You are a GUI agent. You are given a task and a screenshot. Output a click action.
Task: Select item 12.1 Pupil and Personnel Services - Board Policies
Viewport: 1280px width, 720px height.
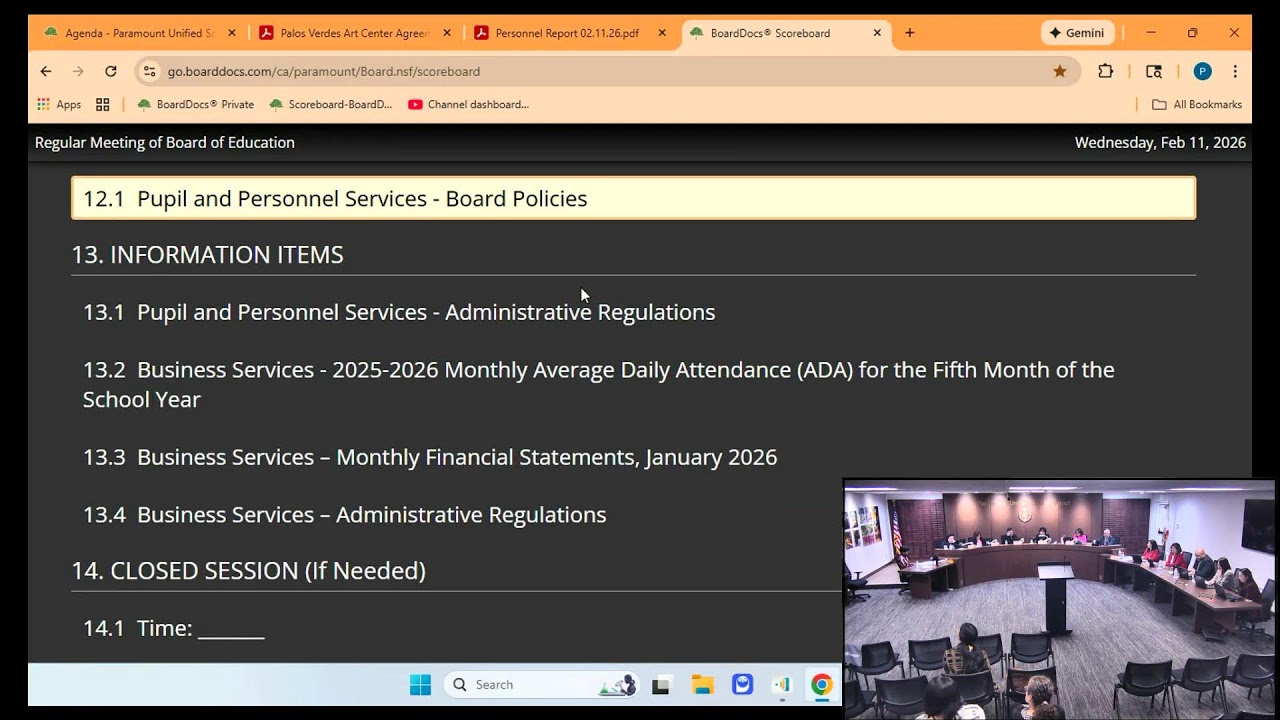[x=633, y=198]
